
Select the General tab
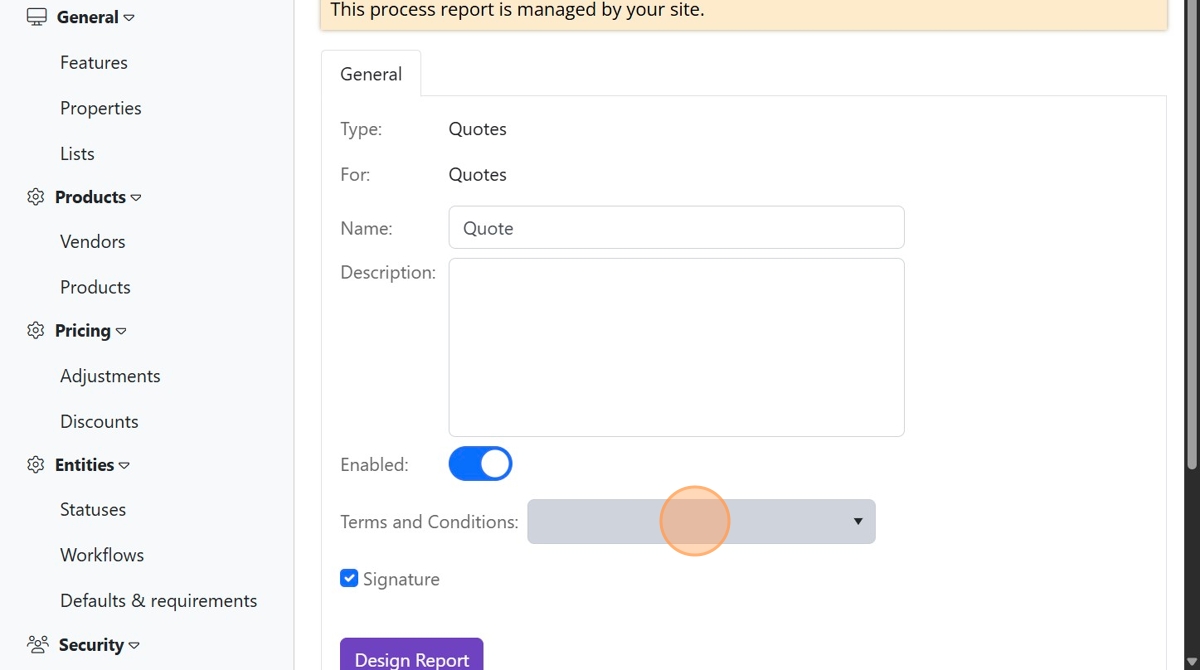click(371, 74)
